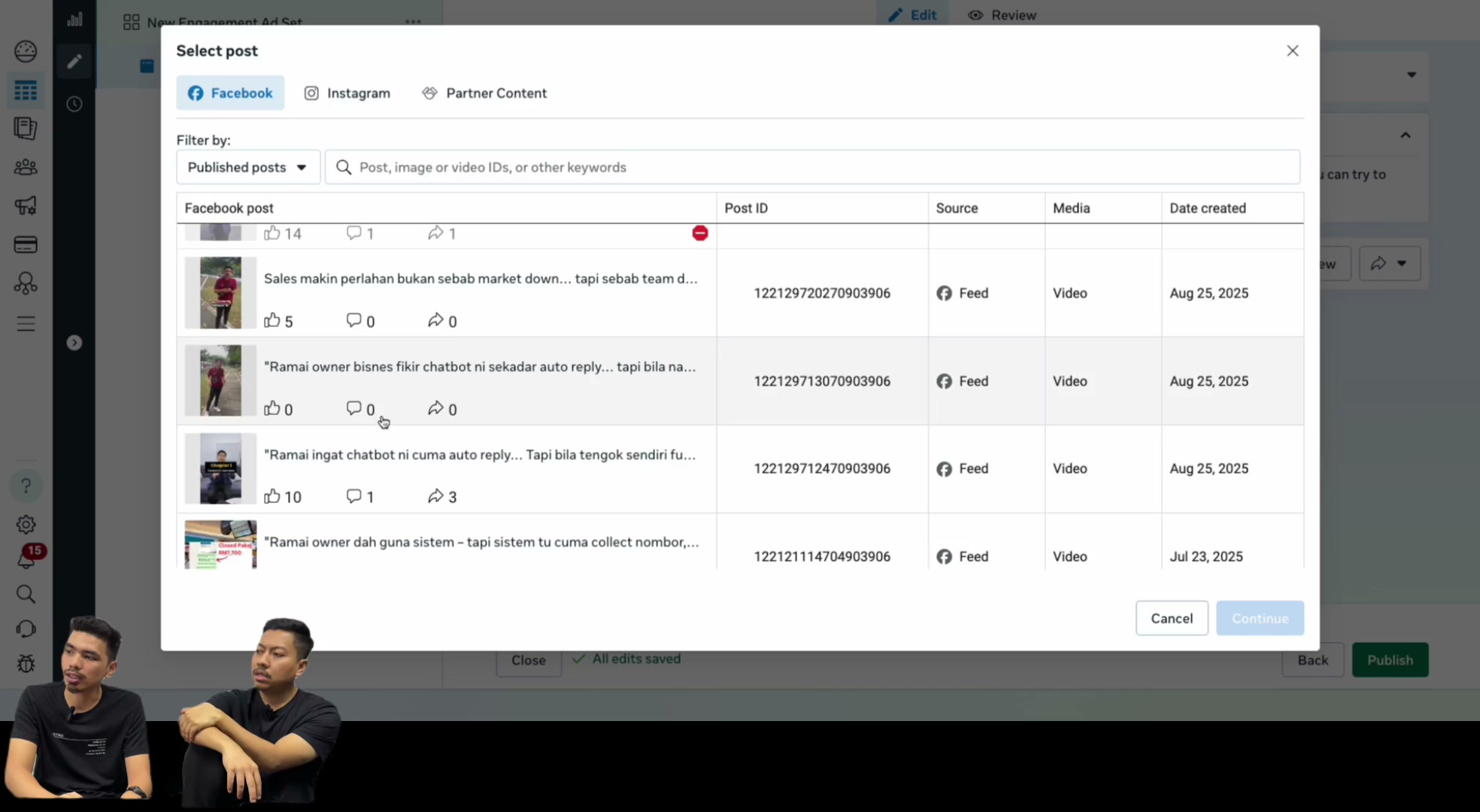Image resolution: width=1480 pixels, height=812 pixels.
Task: Click the chart bar icon in dark panel
Action: [74, 20]
